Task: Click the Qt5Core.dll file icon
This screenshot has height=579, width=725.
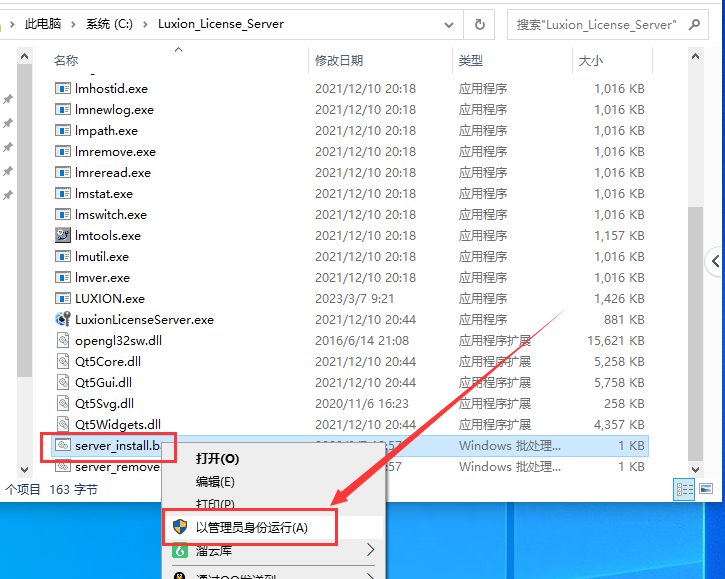Action: click(62, 362)
